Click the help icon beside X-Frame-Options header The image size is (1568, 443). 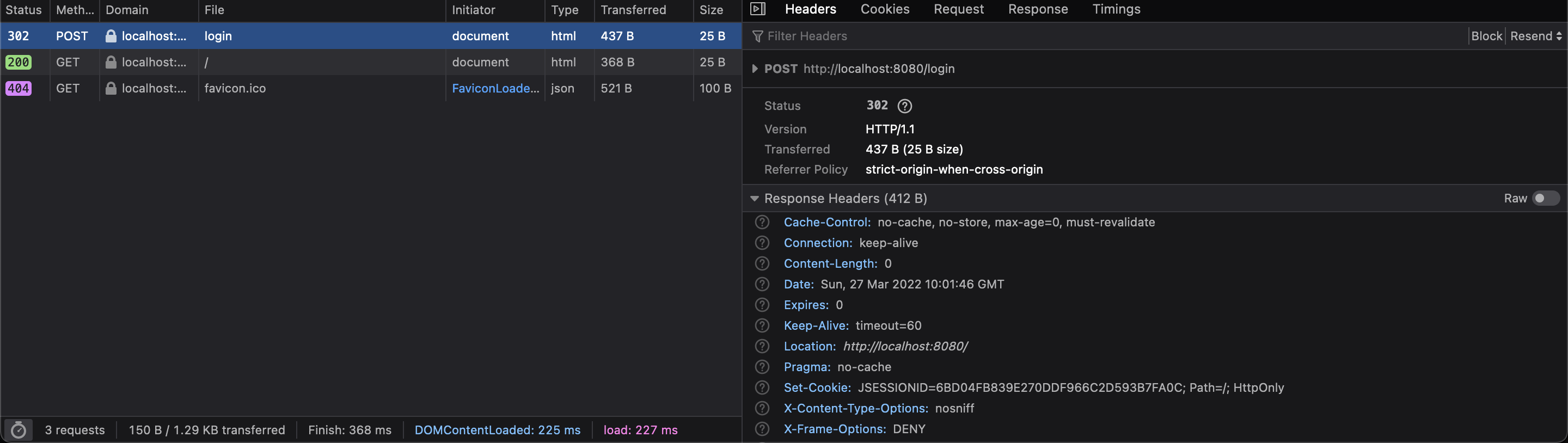(x=762, y=429)
